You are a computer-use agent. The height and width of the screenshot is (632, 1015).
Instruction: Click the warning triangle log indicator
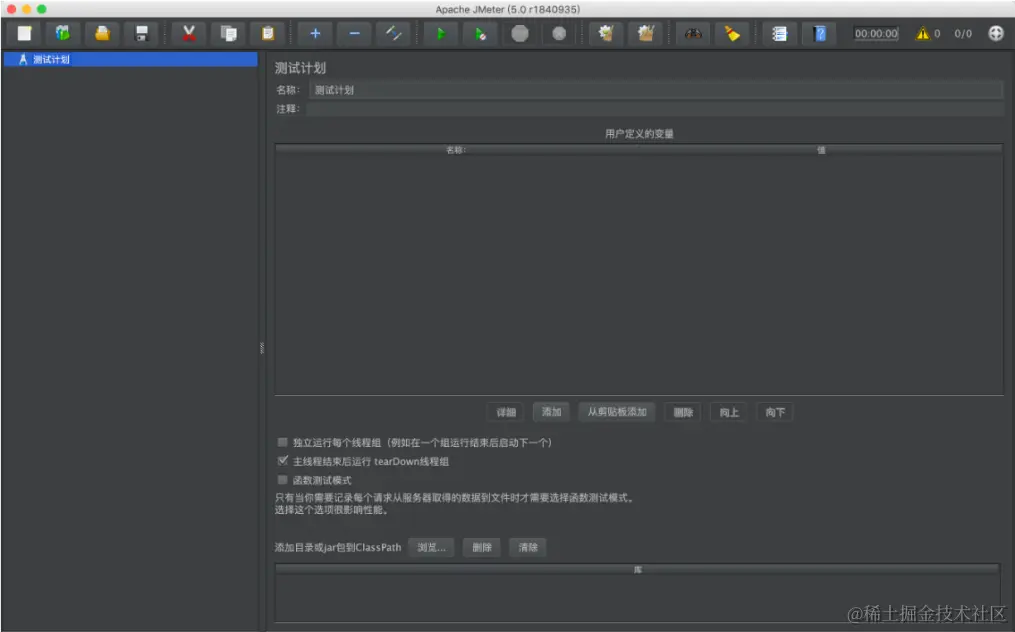tap(922, 33)
